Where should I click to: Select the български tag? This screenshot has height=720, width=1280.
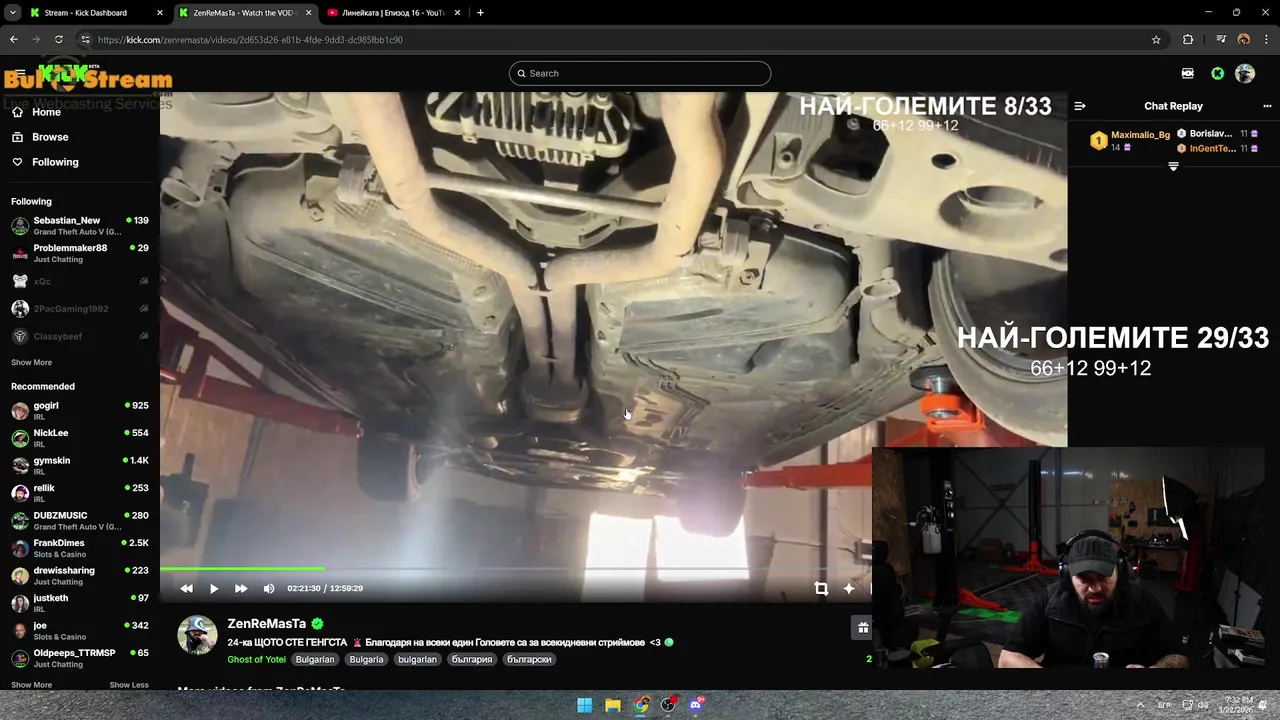[529, 659]
